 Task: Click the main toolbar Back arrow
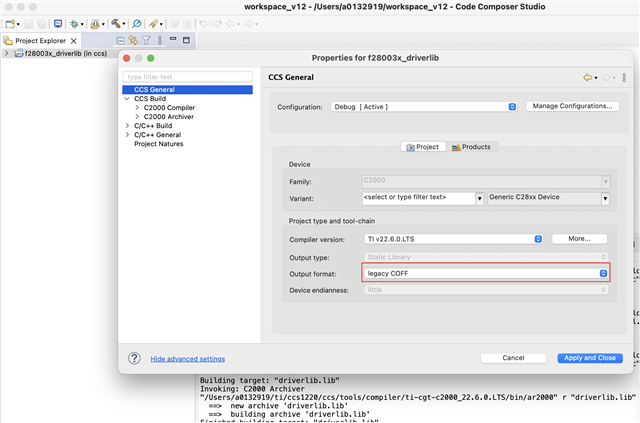click(231, 24)
